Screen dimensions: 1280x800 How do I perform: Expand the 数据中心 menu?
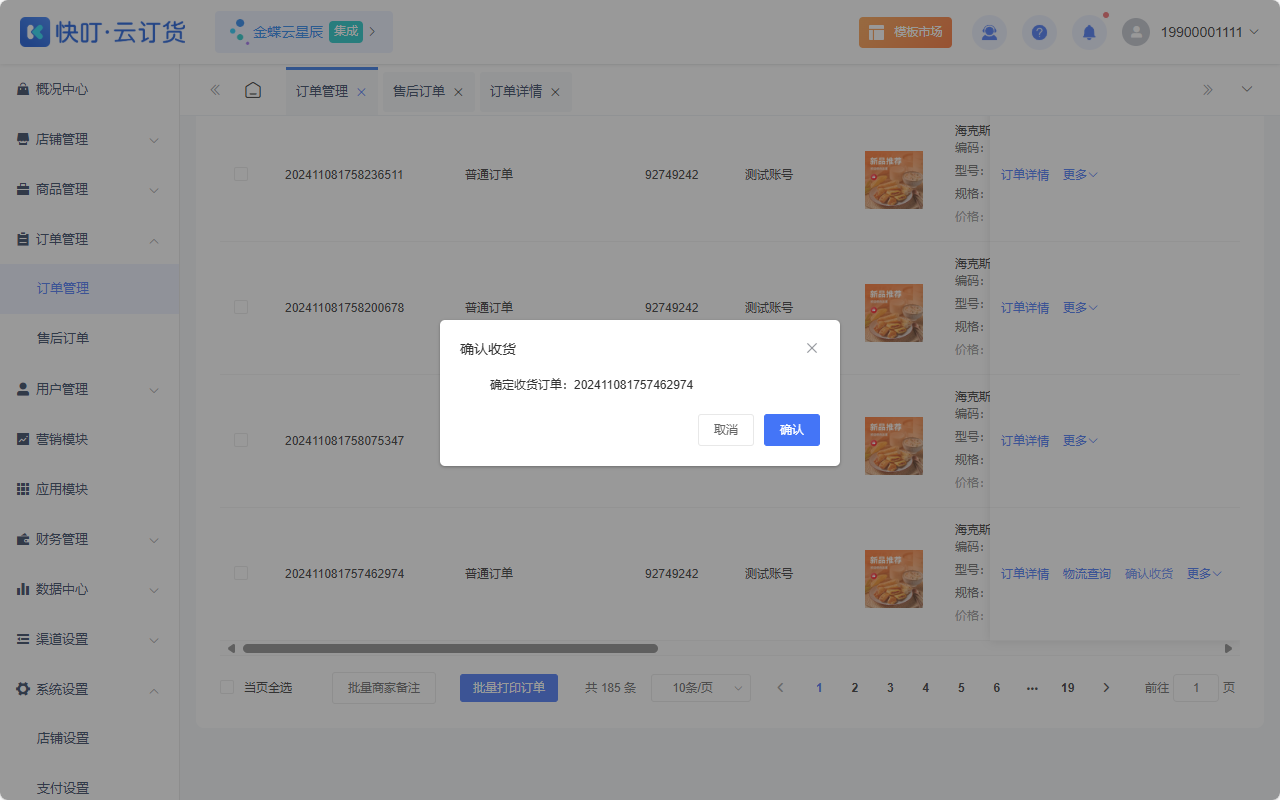click(89, 589)
